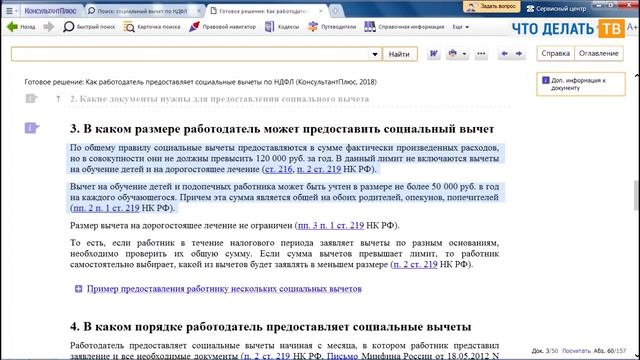Expand printer options dropdown arrow
The height and width of the screenshot is (360, 640).
click(x=464, y=54)
